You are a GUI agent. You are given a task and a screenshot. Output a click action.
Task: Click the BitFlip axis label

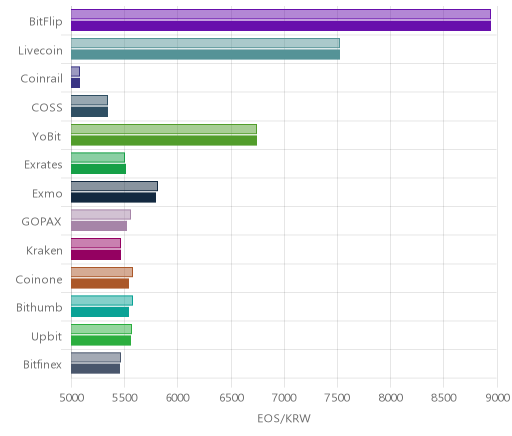[46, 22]
